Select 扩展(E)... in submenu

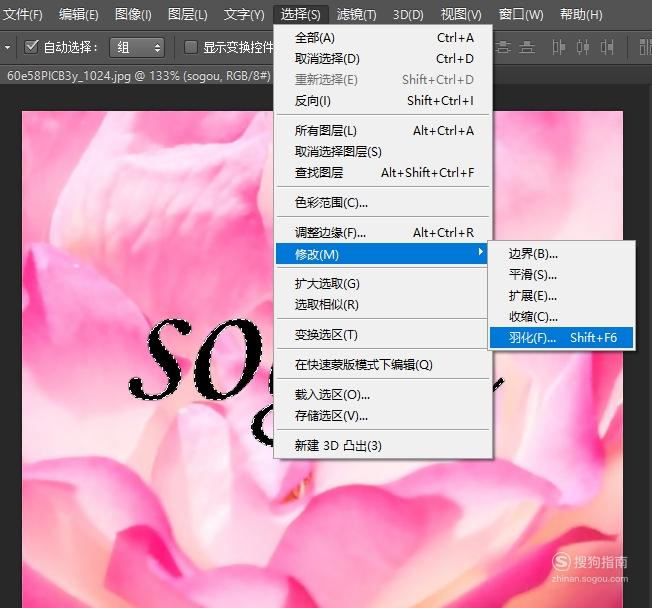tap(561, 296)
